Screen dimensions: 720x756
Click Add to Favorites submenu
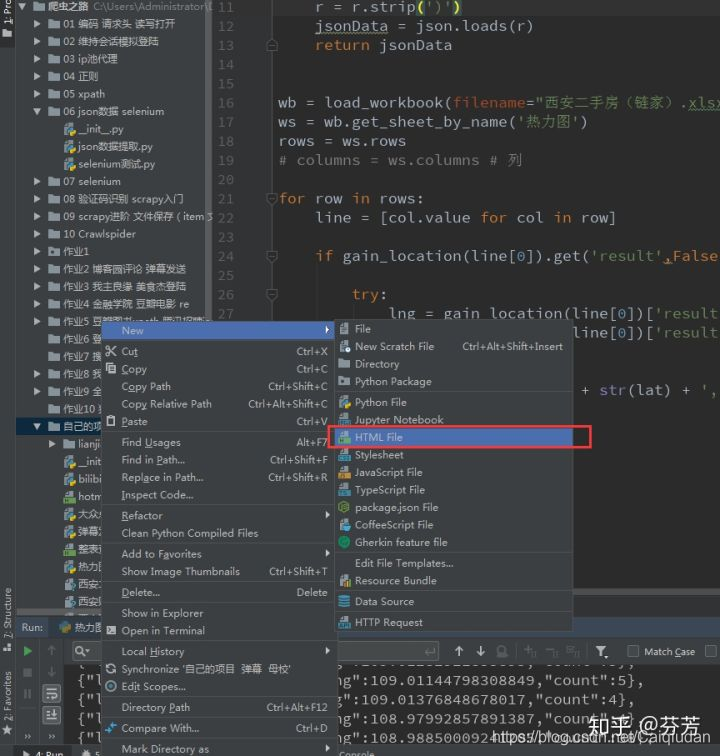[x=218, y=554]
